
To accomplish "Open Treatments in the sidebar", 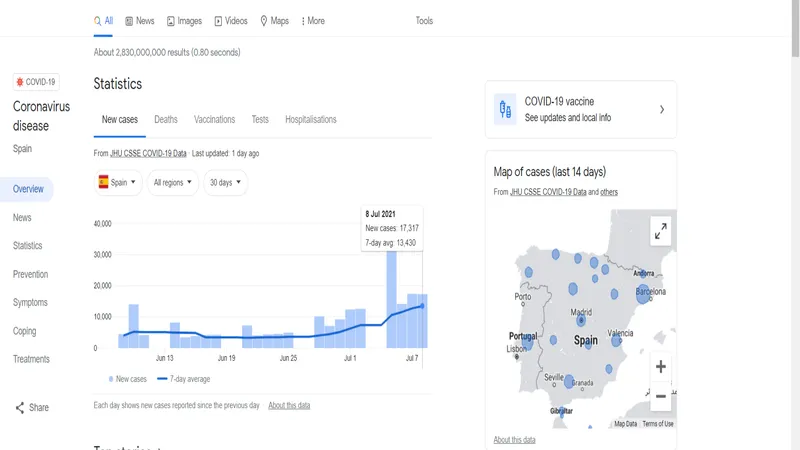I will (x=31, y=359).
